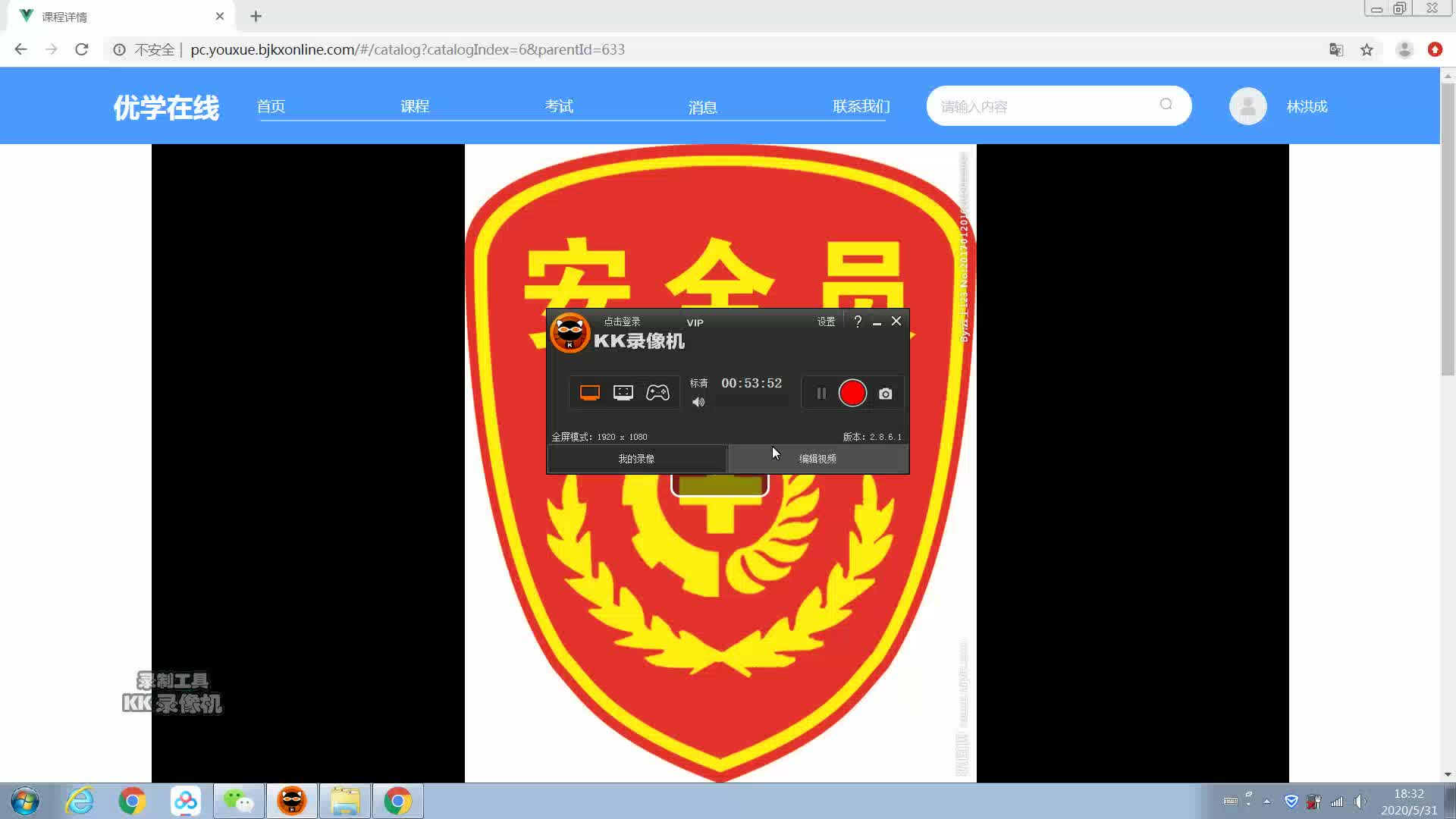Viewport: 1456px width, 819px height.
Task: Show hidden tray icons arrow
Action: [x=1266, y=802]
